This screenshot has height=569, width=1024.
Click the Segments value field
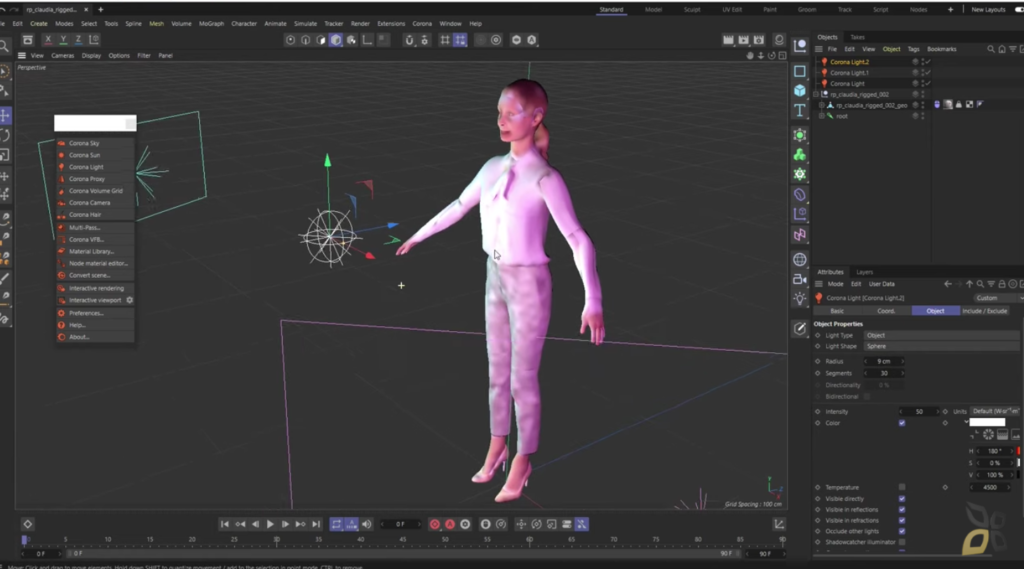pyautogui.click(x=884, y=373)
